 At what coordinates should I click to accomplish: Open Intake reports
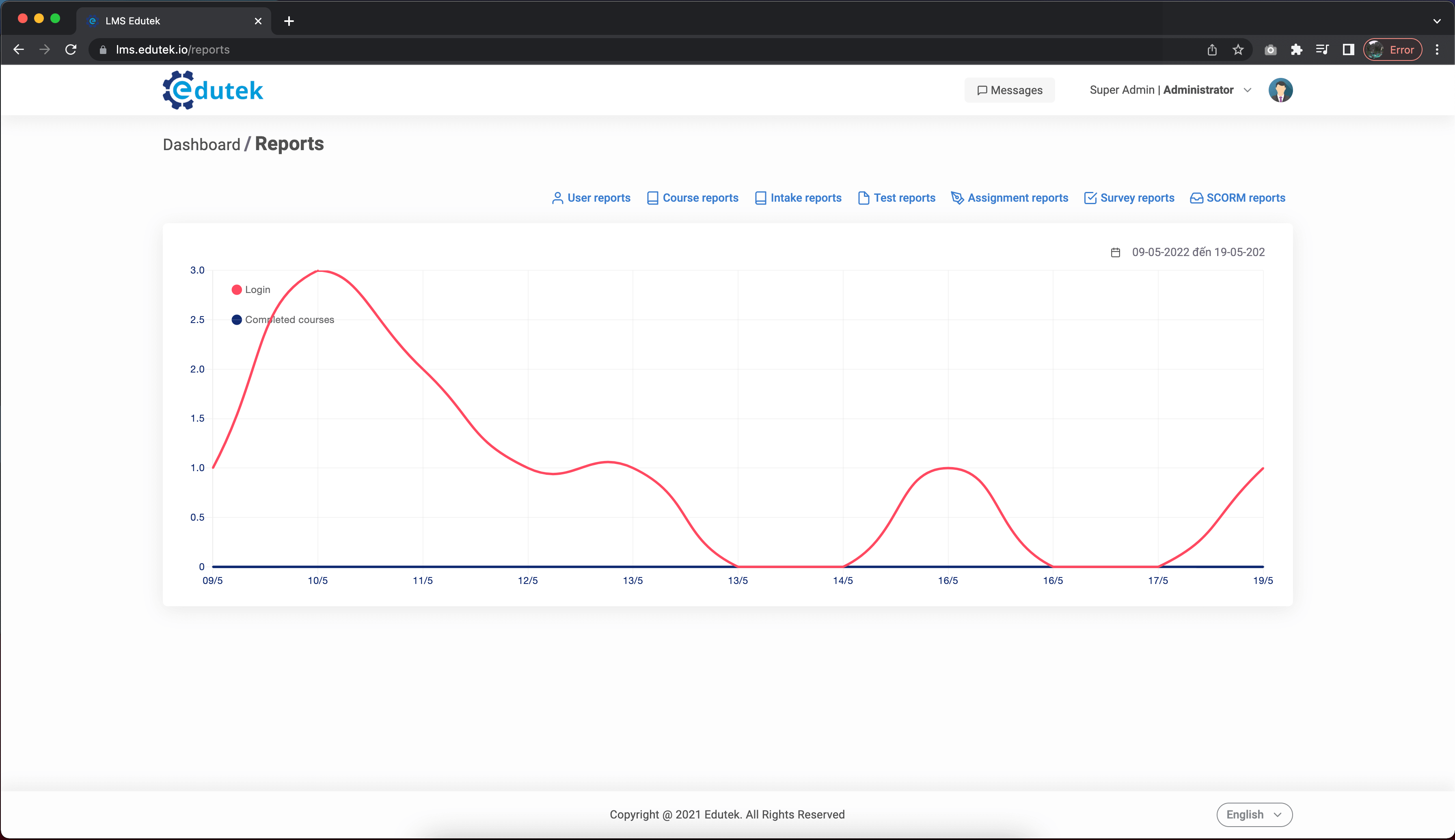(x=798, y=198)
